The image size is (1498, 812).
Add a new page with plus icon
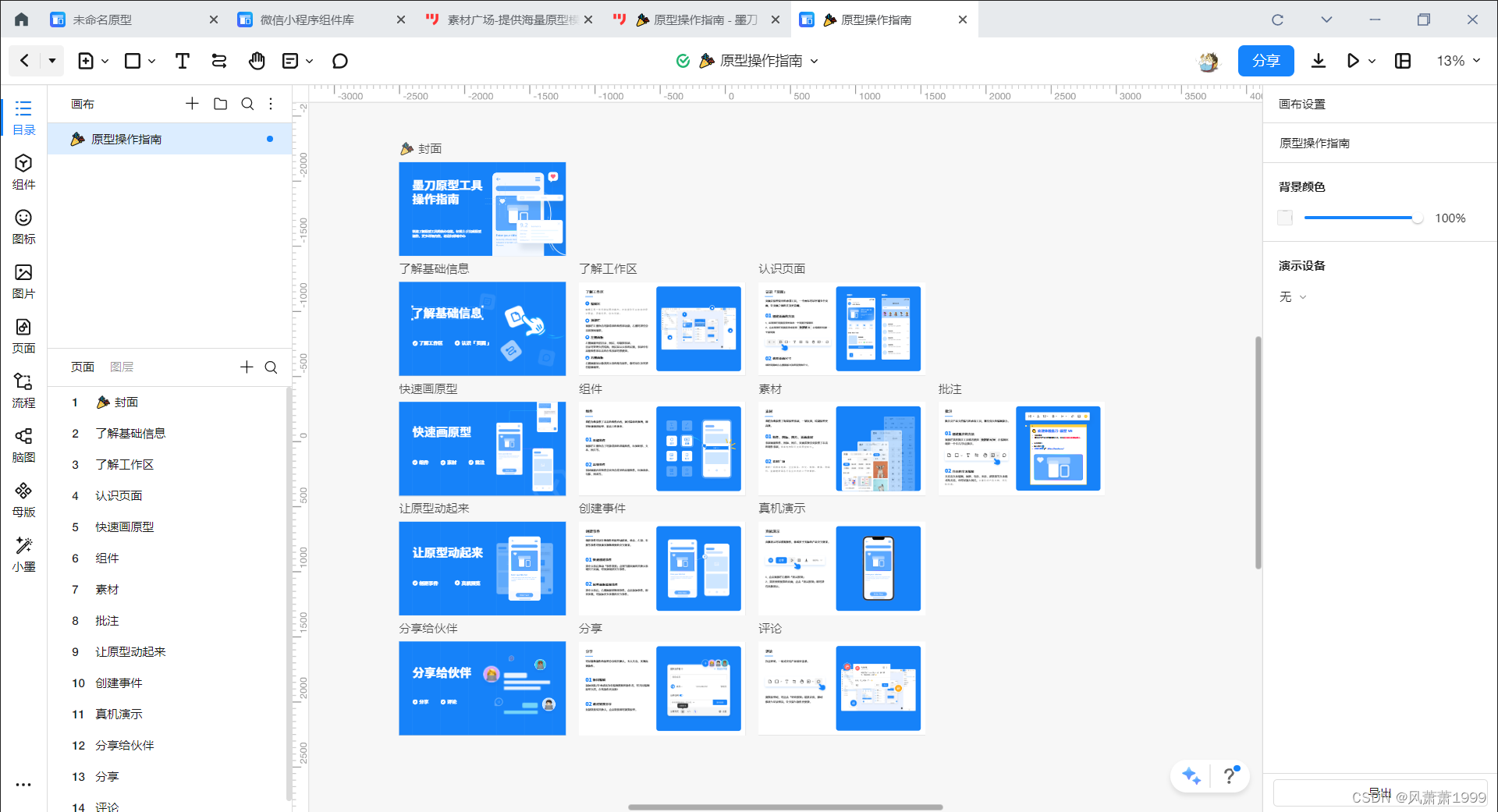pos(247,367)
